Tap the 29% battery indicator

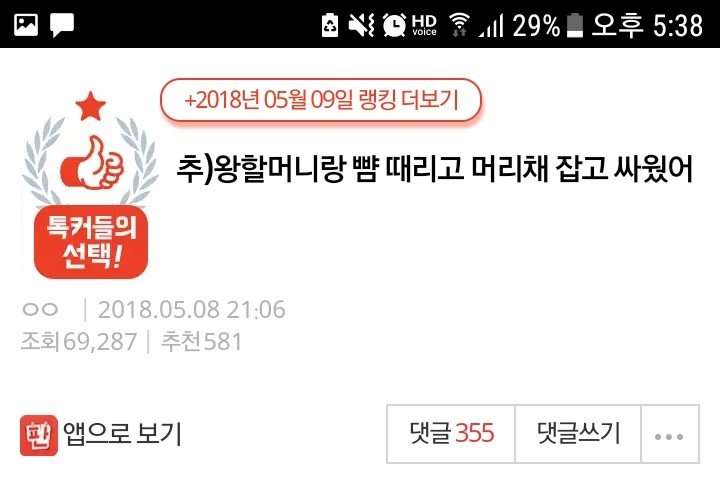pos(547,25)
